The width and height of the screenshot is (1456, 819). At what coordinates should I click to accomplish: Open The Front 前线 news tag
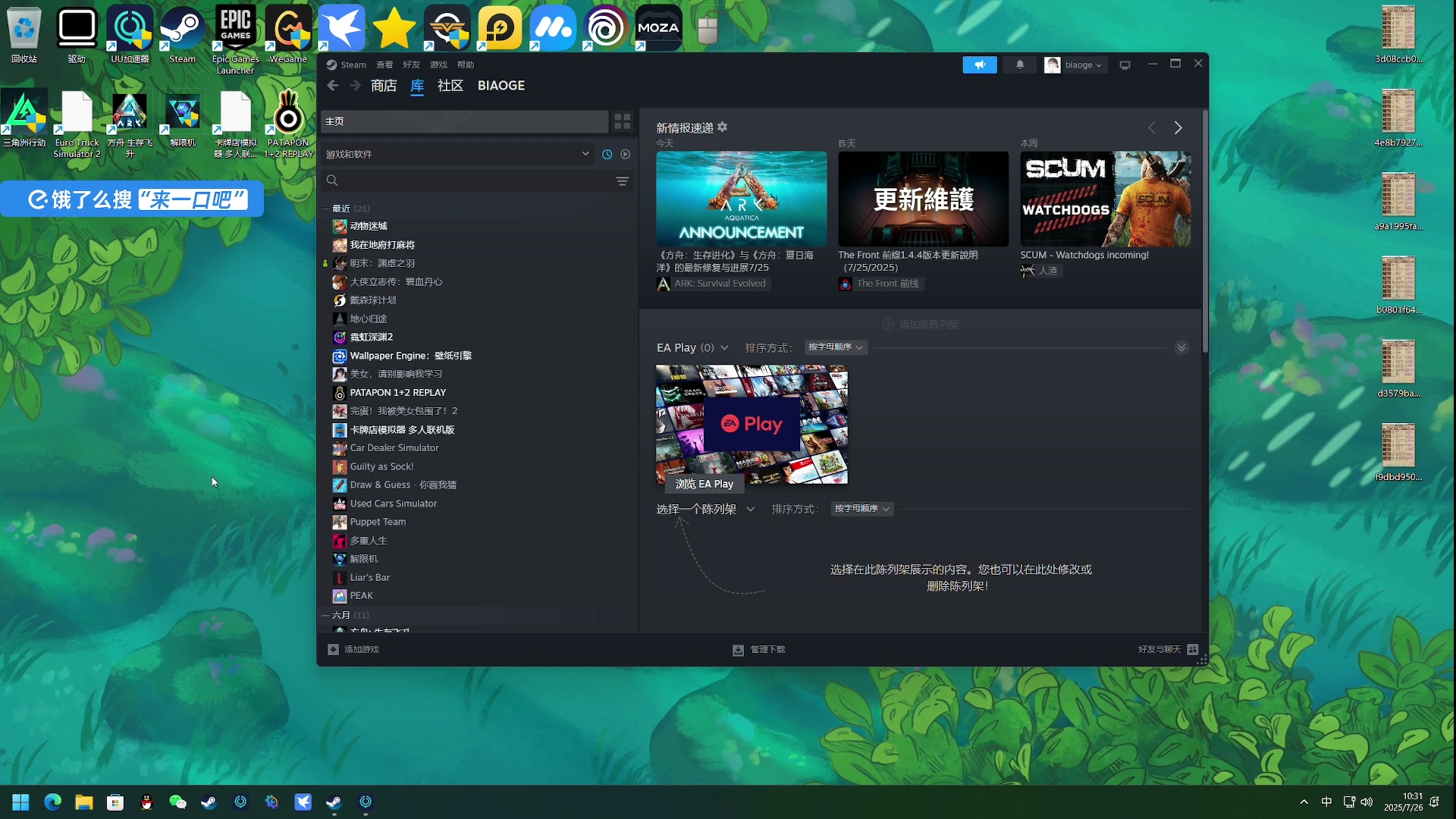coord(880,284)
